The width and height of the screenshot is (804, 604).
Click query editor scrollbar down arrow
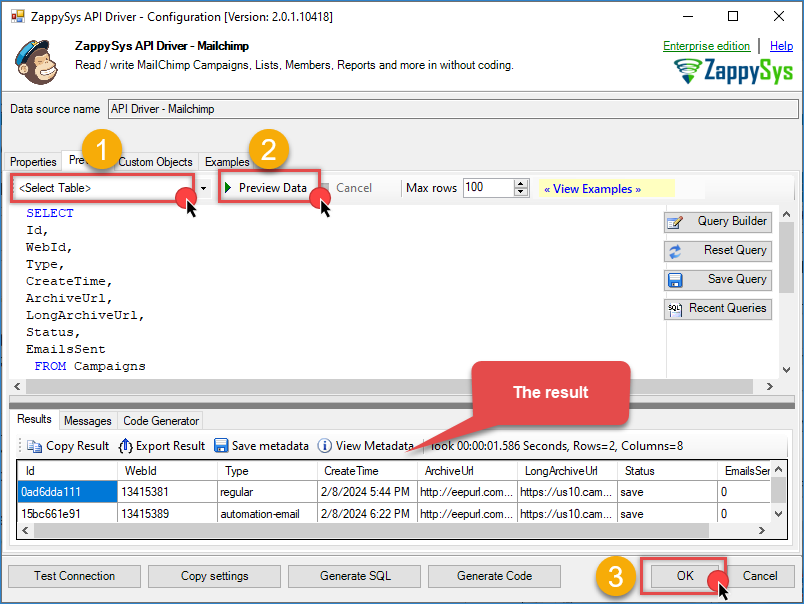(x=787, y=370)
